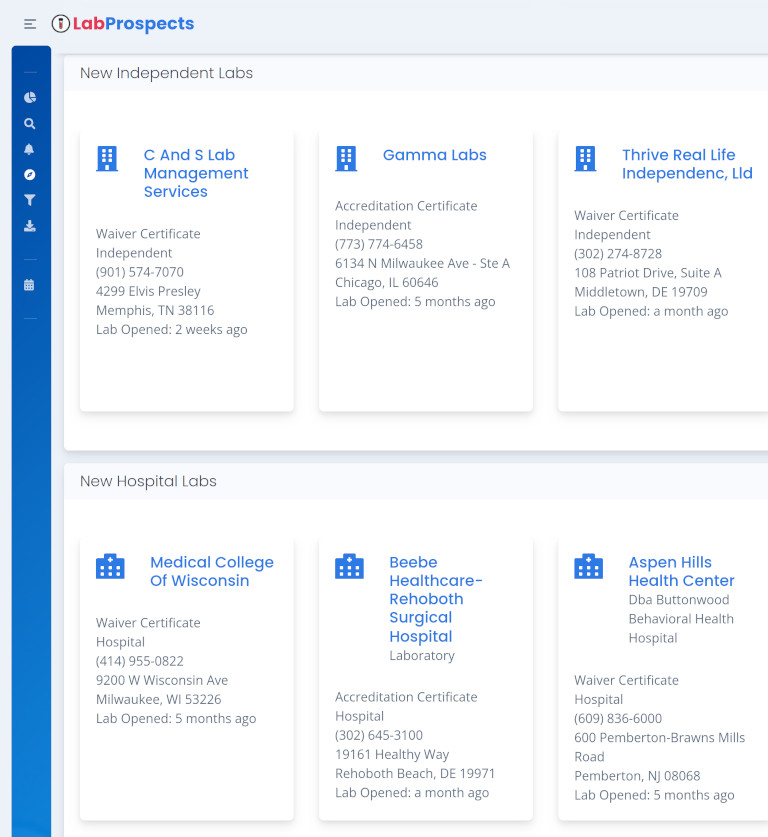Click the hospital icon beside Aspen Hills

click(588, 566)
